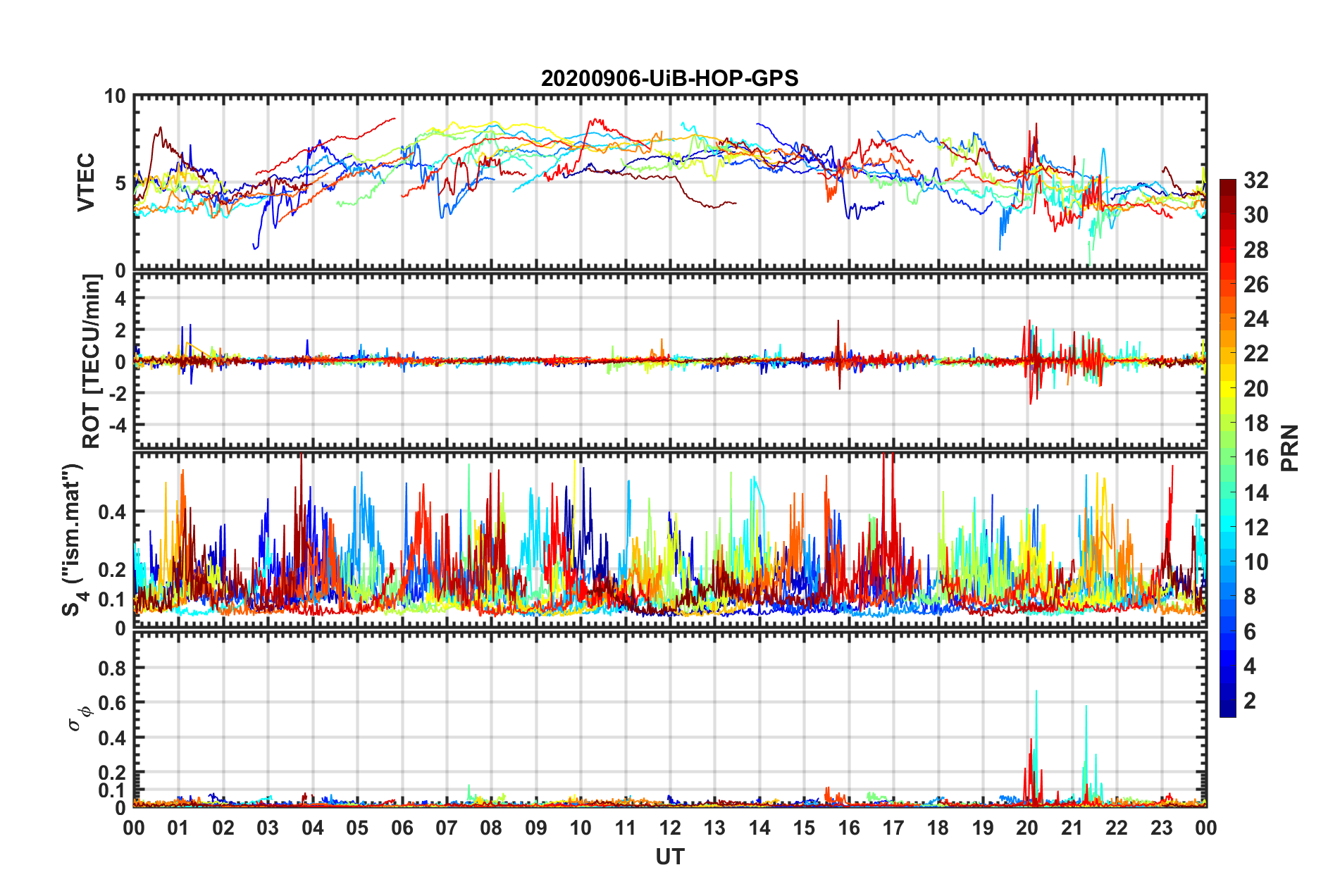The height and width of the screenshot is (896, 1340).
Task: Select the dark red top of PRN colorbar
Action: pos(1228,185)
